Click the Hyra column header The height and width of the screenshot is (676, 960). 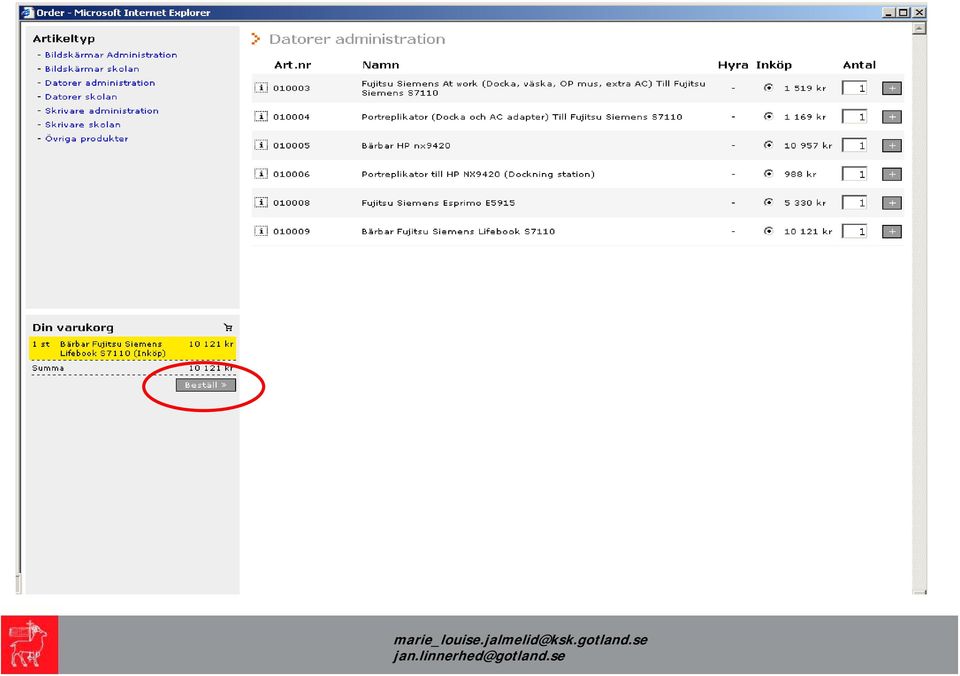pos(733,65)
